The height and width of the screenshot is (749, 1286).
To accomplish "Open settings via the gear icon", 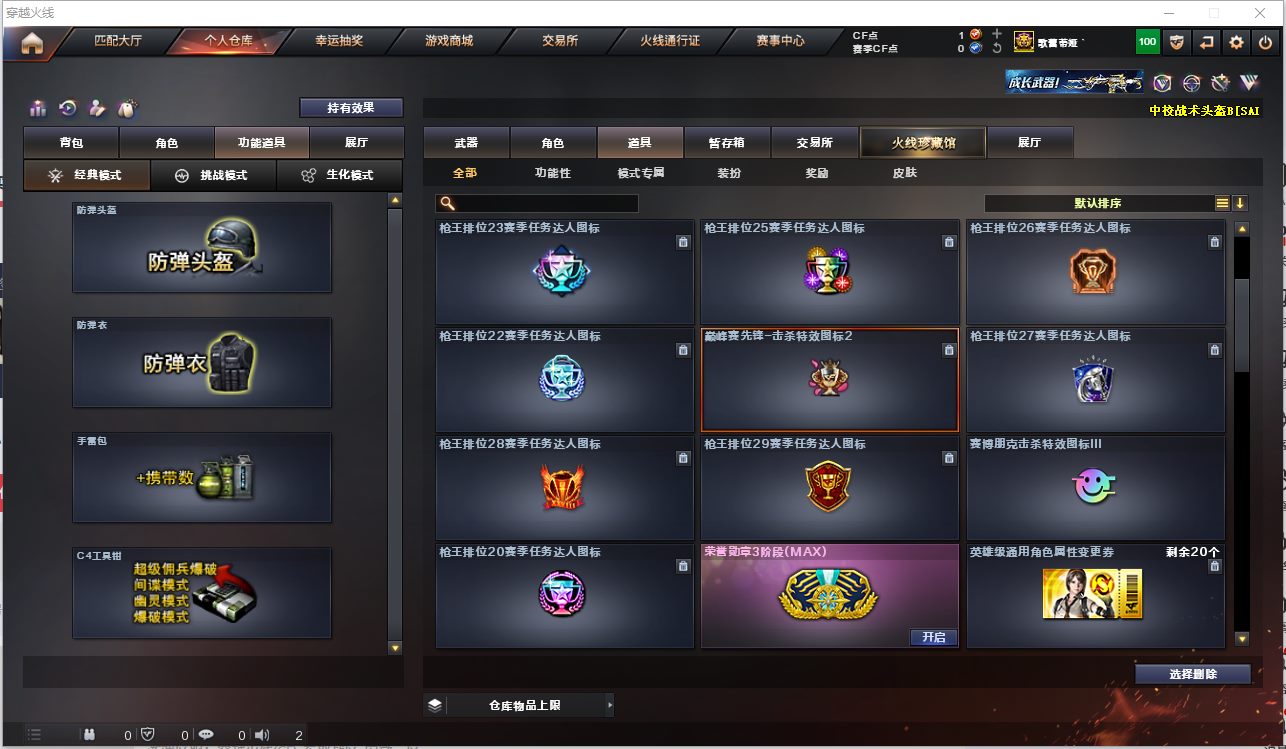I will 1237,42.
